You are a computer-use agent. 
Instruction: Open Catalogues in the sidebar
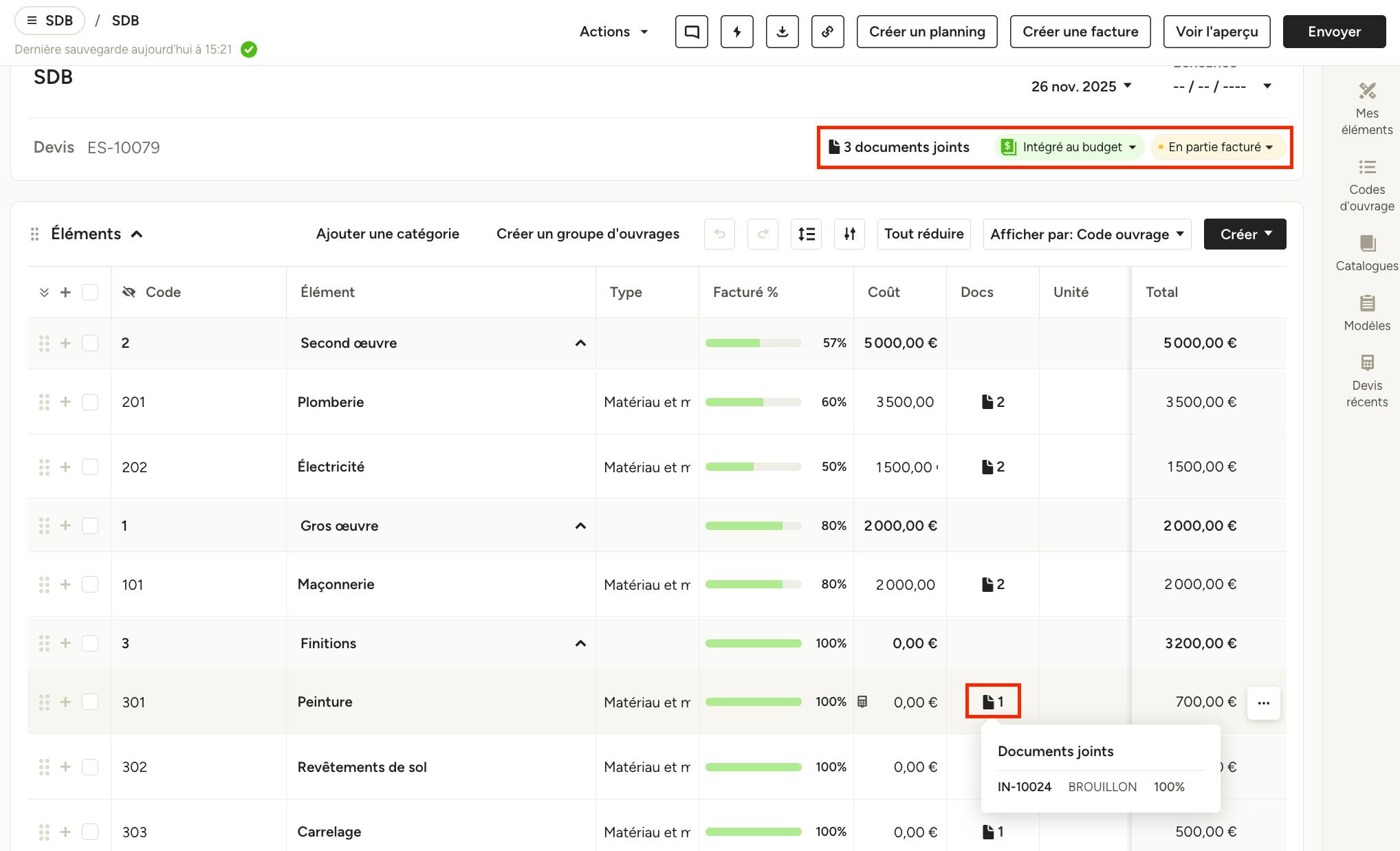pos(1367,254)
